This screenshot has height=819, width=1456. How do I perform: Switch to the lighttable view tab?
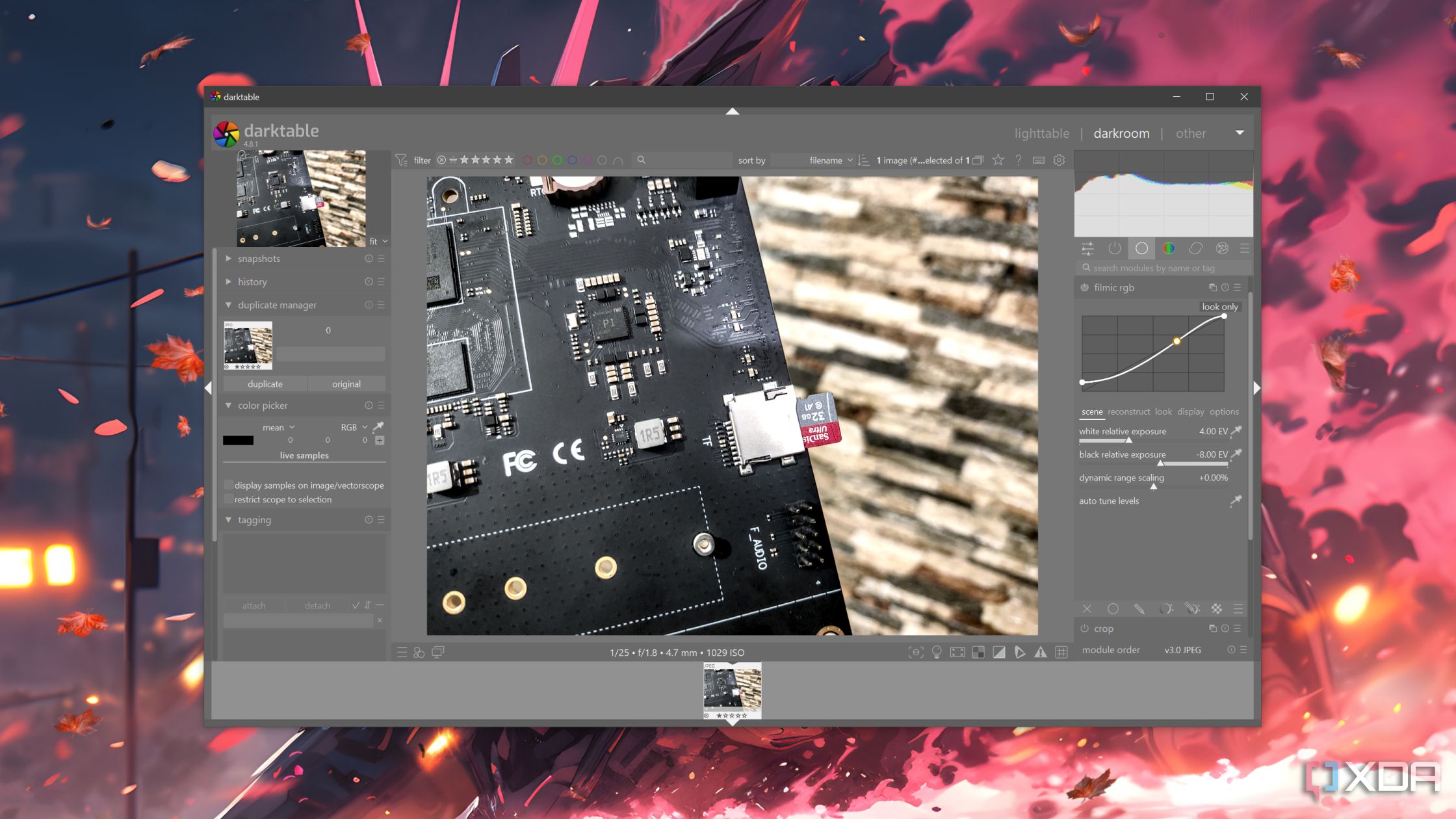pyautogui.click(x=1044, y=132)
